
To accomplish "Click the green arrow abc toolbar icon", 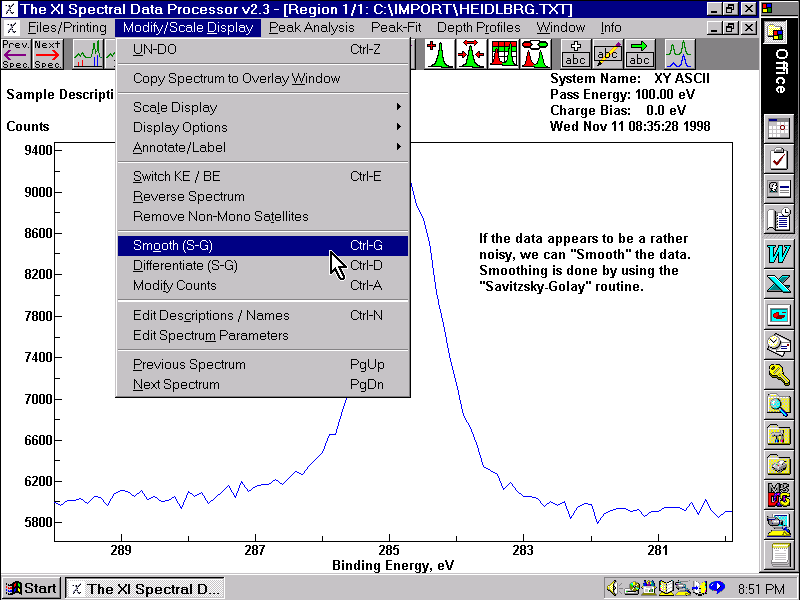I will (x=639, y=53).
